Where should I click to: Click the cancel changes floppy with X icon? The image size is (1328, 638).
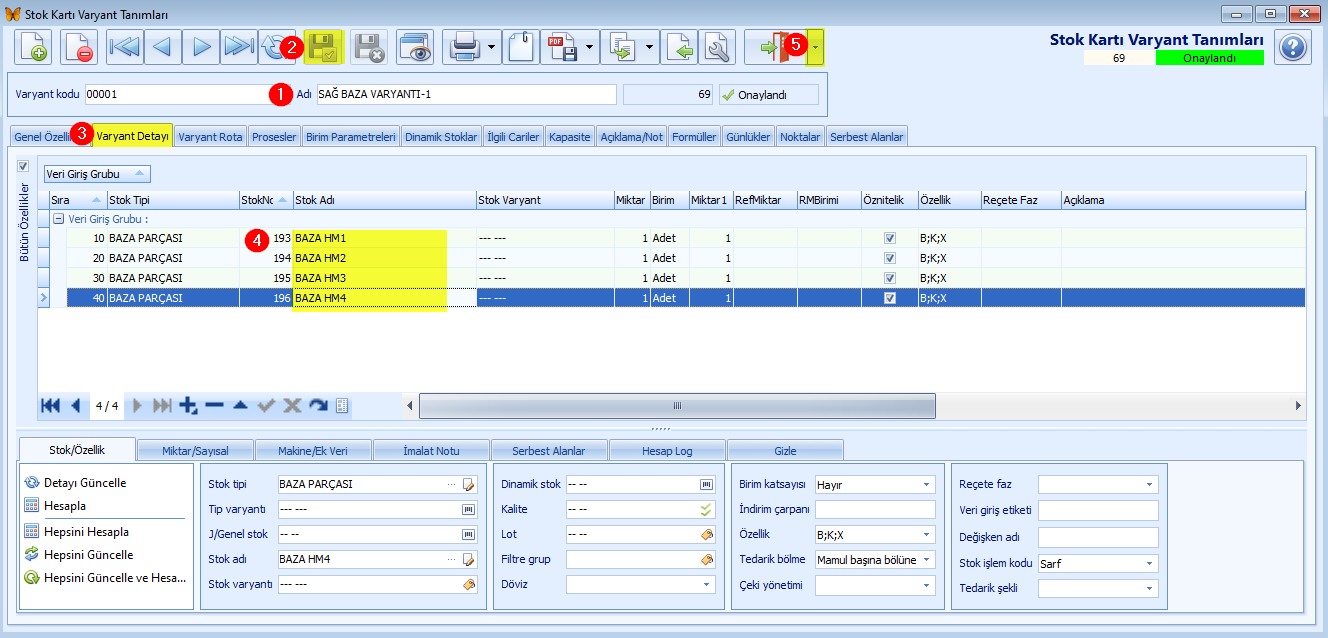click(x=369, y=47)
